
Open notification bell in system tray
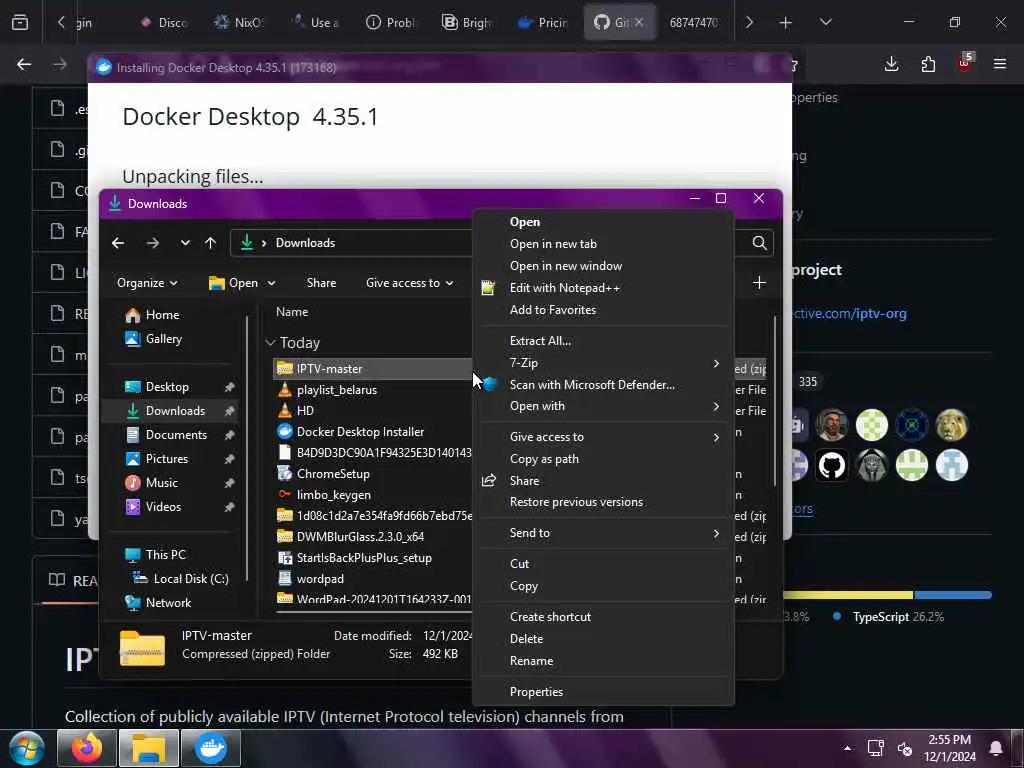[x=996, y=748]
